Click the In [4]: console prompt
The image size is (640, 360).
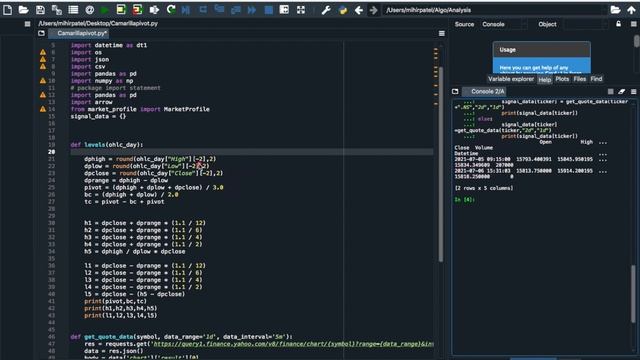point(464,200)
